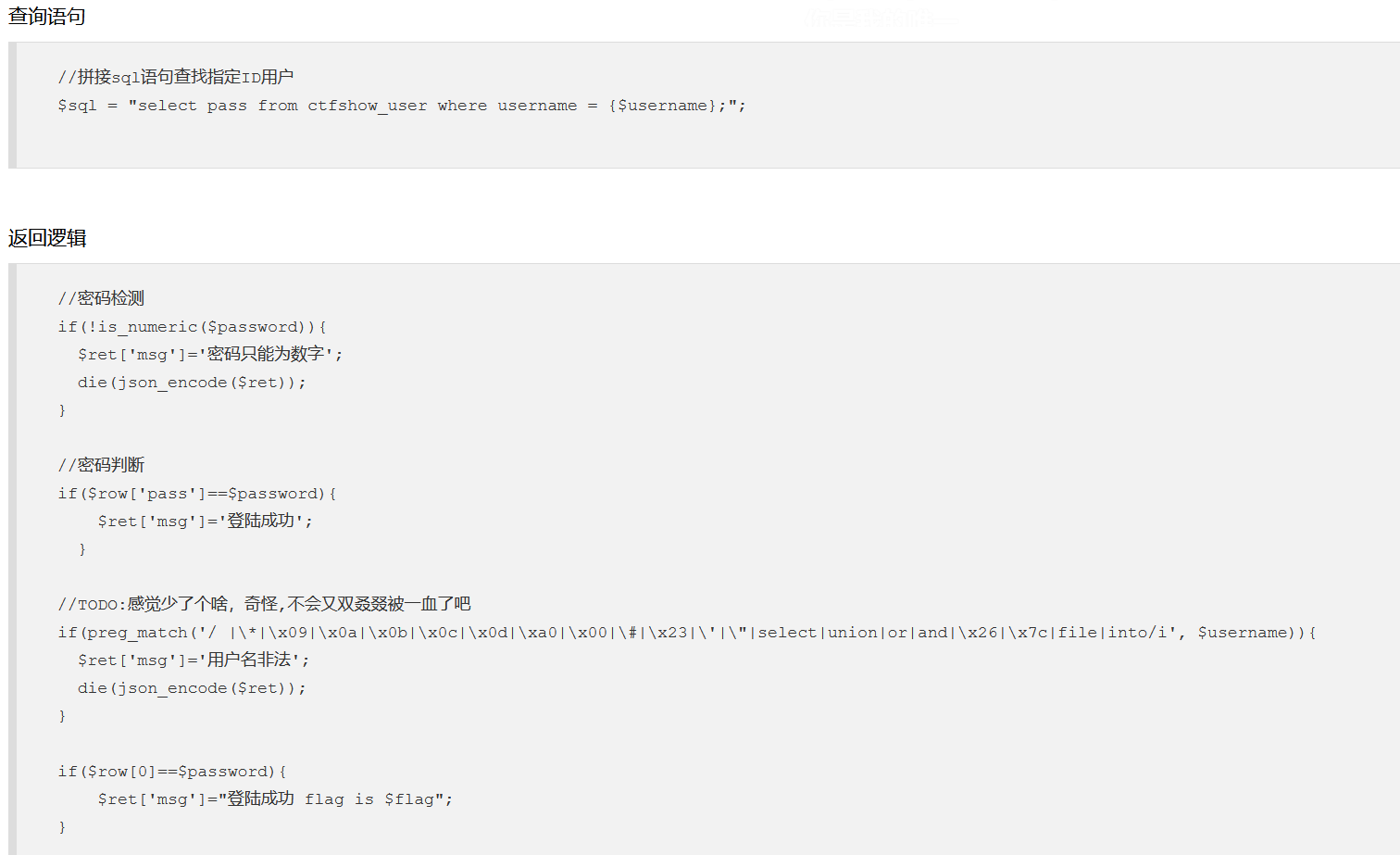
Task: Click the comment line 拼接sql语句查找指定ID用户
Action: coord(176,77)
